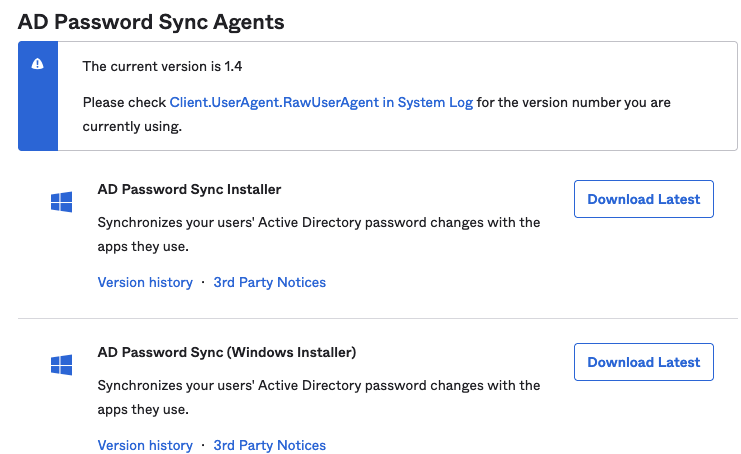The width and height of the screenshot is (741, 454).
Task: View 3rd Party Notices for AD Password Sync Installer
Action: pyautogui.click(x=269, y=282)
